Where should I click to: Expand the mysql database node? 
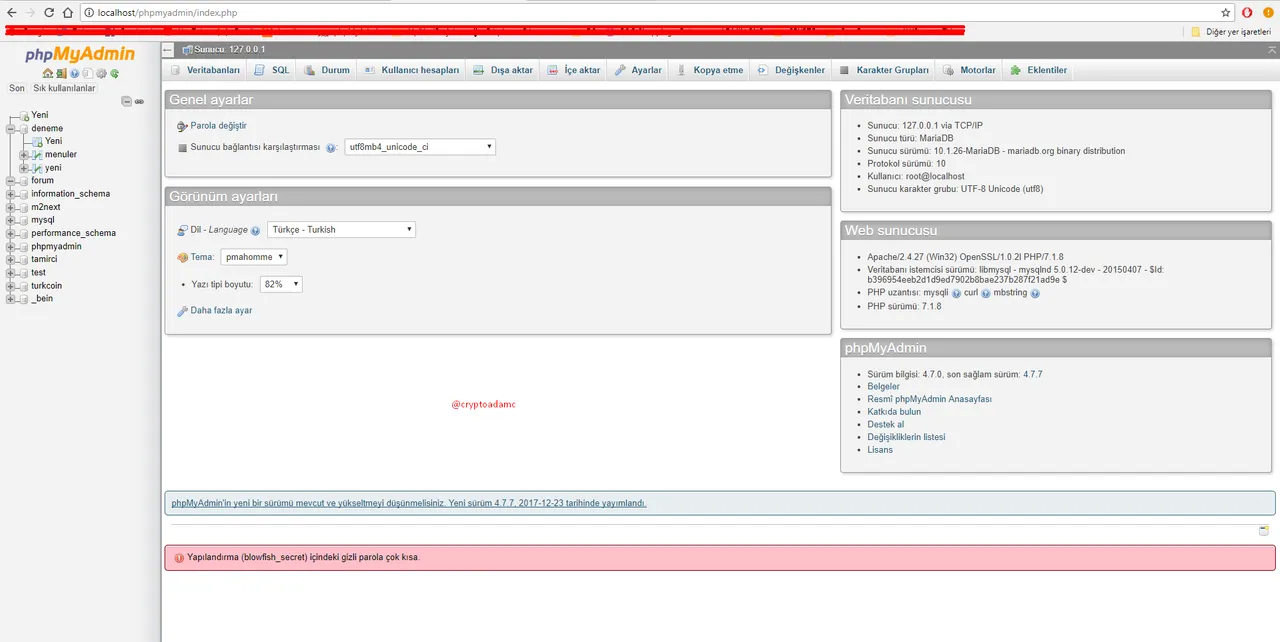[x=10, y=220]
